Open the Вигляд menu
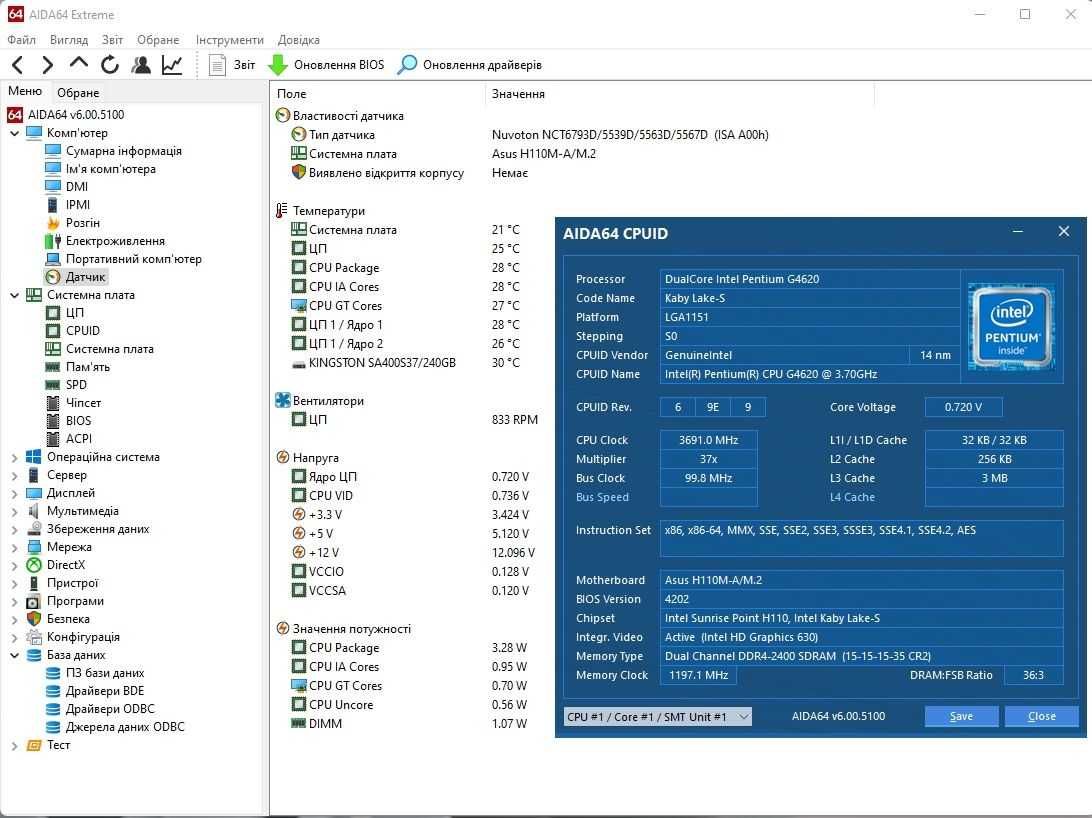The width and height of the screenshot is (1092, 818). 69,40
